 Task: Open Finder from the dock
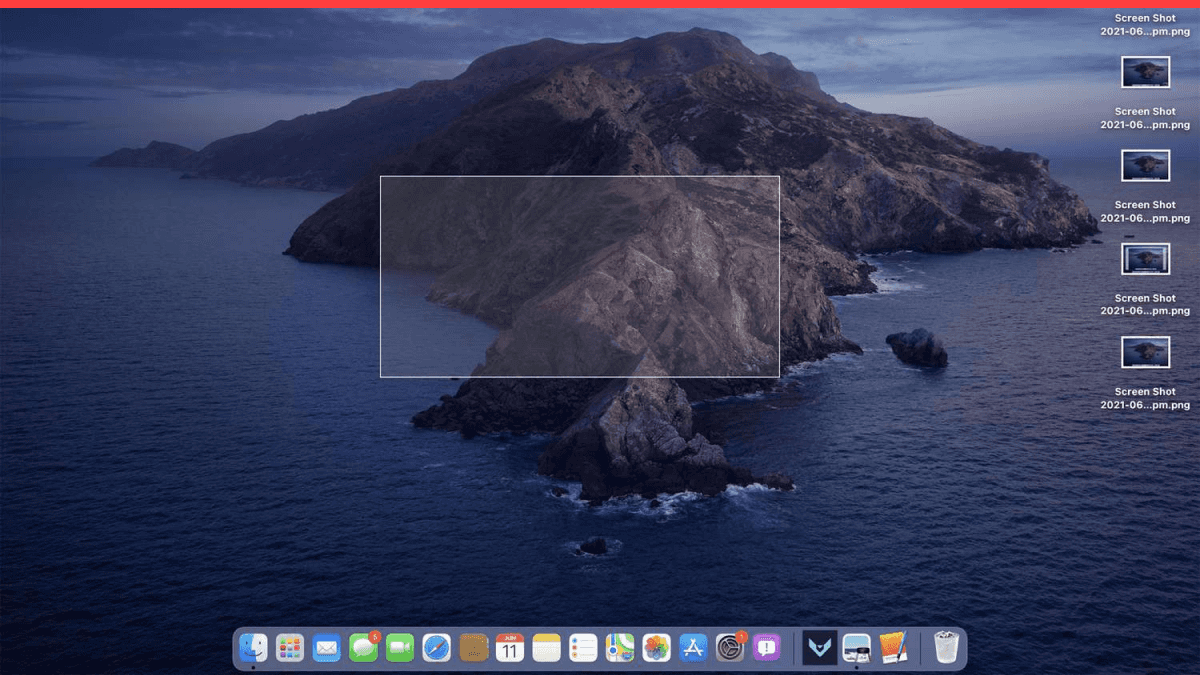(253, 648)
